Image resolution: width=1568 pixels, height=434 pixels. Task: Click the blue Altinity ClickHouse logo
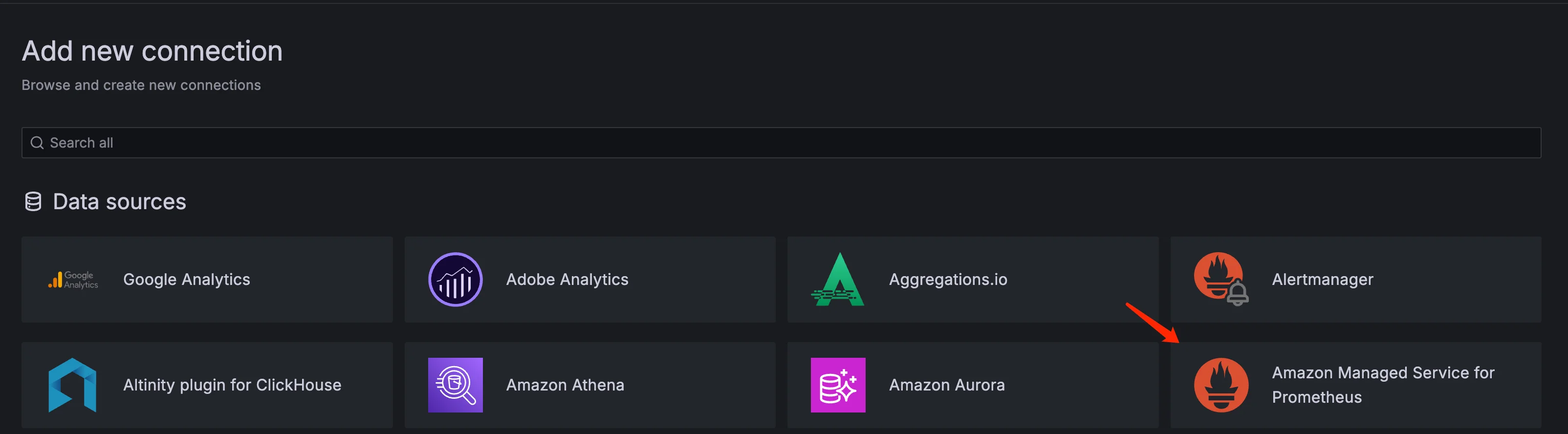[x=72, y=385]
